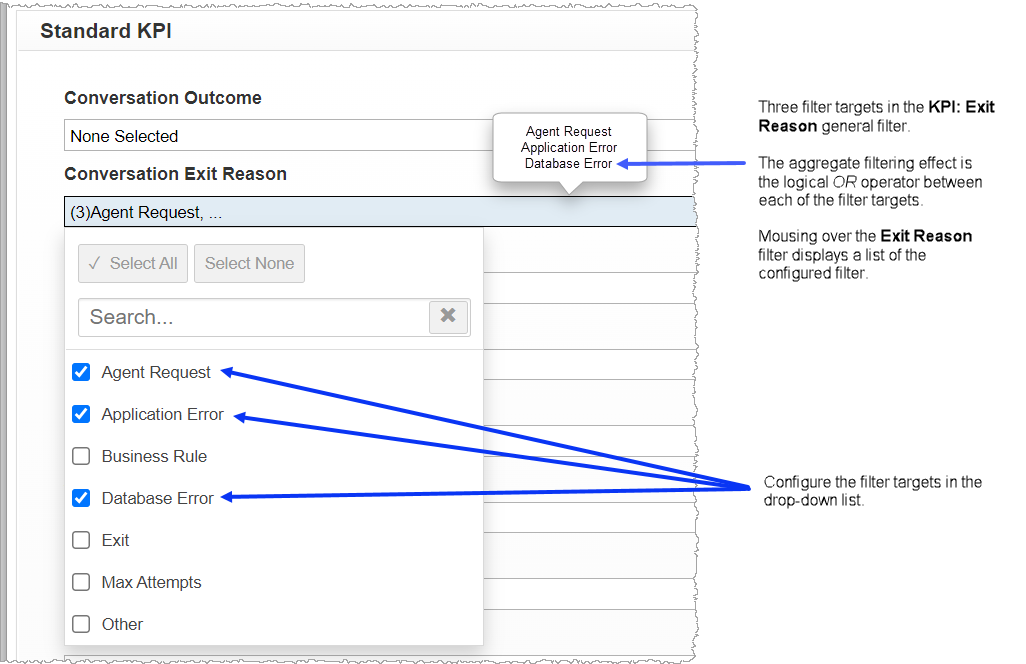Click the blue checked icon beside Database Error

[x=81, y=498]
